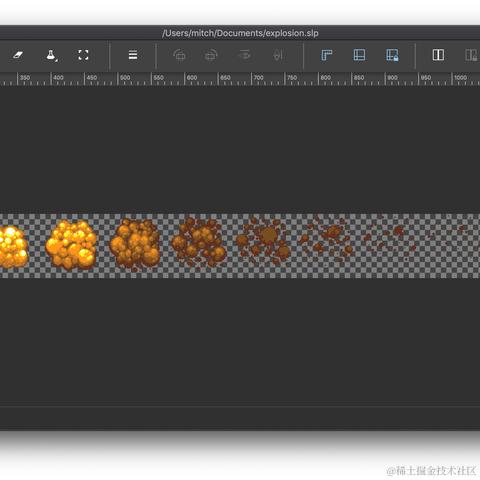480x480 pixels.
Task: Click the 500 mark on the ruler
Action: pos(125,78)
